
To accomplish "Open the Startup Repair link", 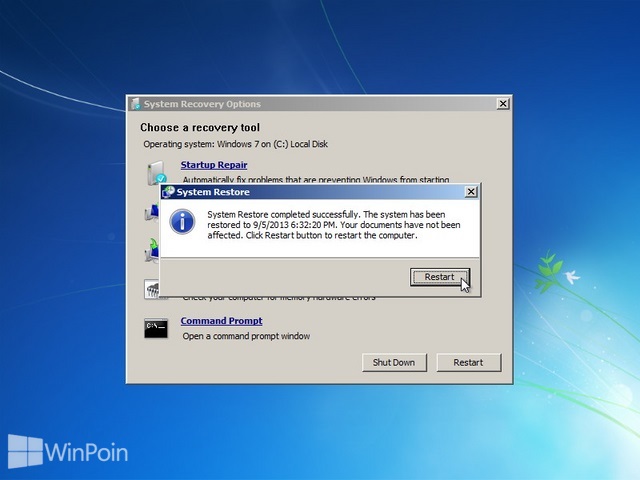I will click(214, 165).
